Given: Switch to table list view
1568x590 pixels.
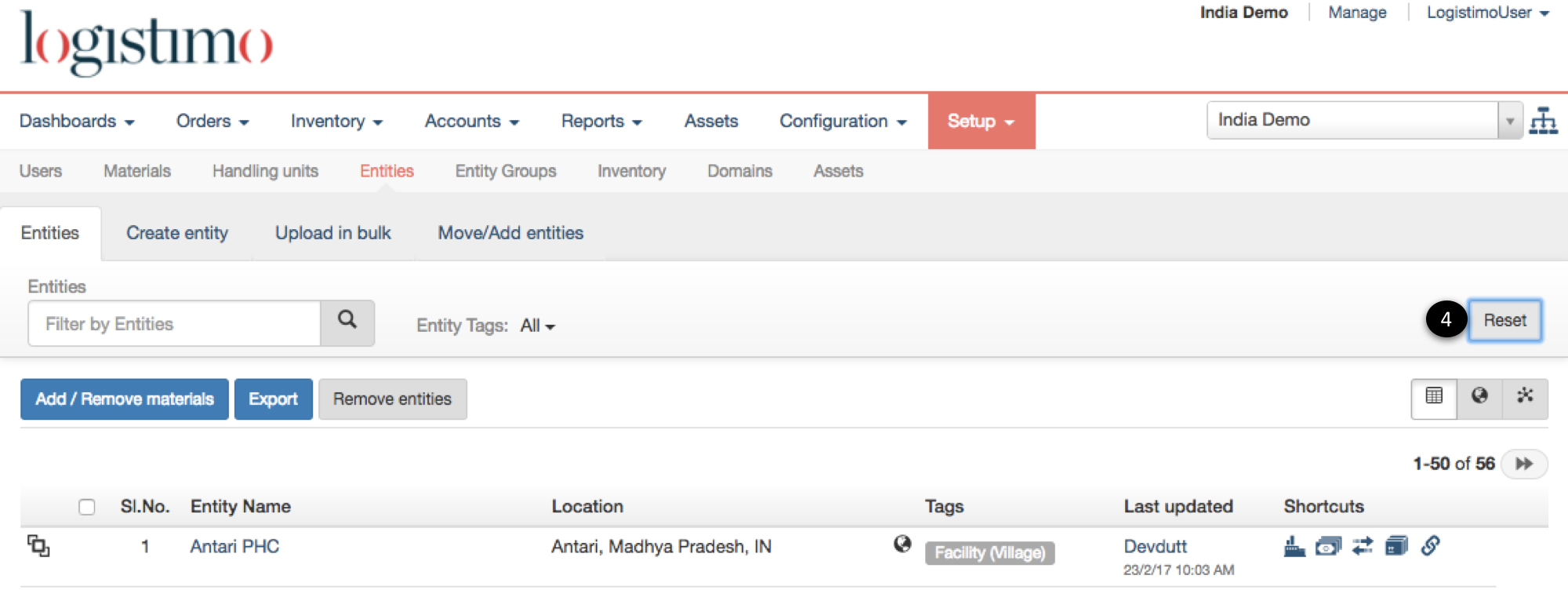Looking at the screenshot, I should (1434, 399).
